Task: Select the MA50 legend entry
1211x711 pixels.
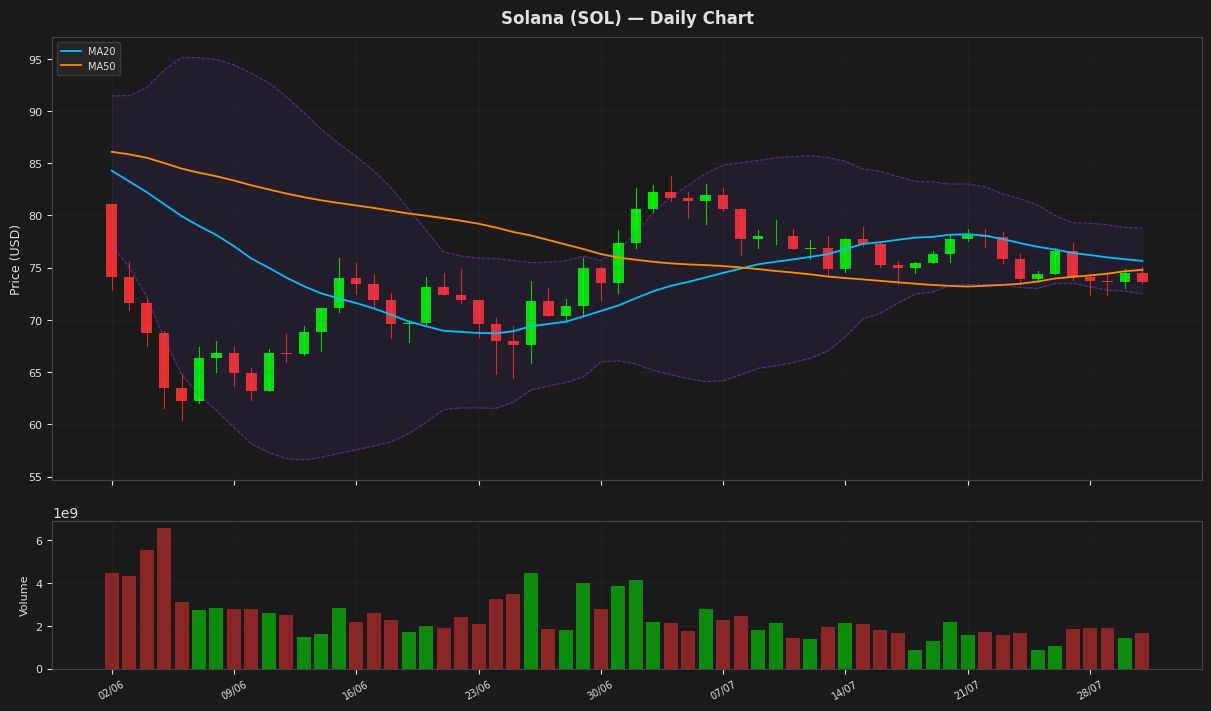Action: pos(88,66)
